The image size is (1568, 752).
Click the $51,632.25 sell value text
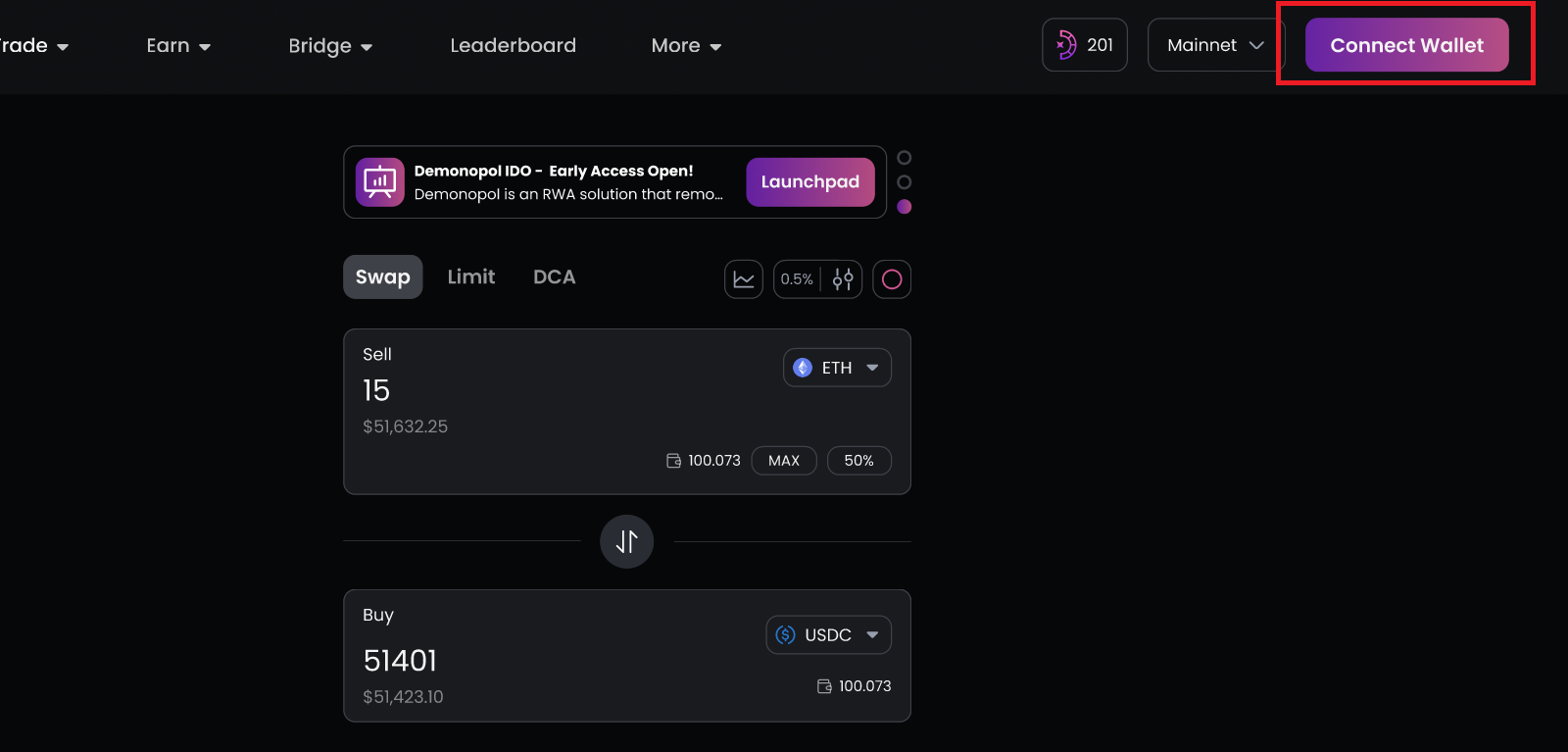click(405, 426)
